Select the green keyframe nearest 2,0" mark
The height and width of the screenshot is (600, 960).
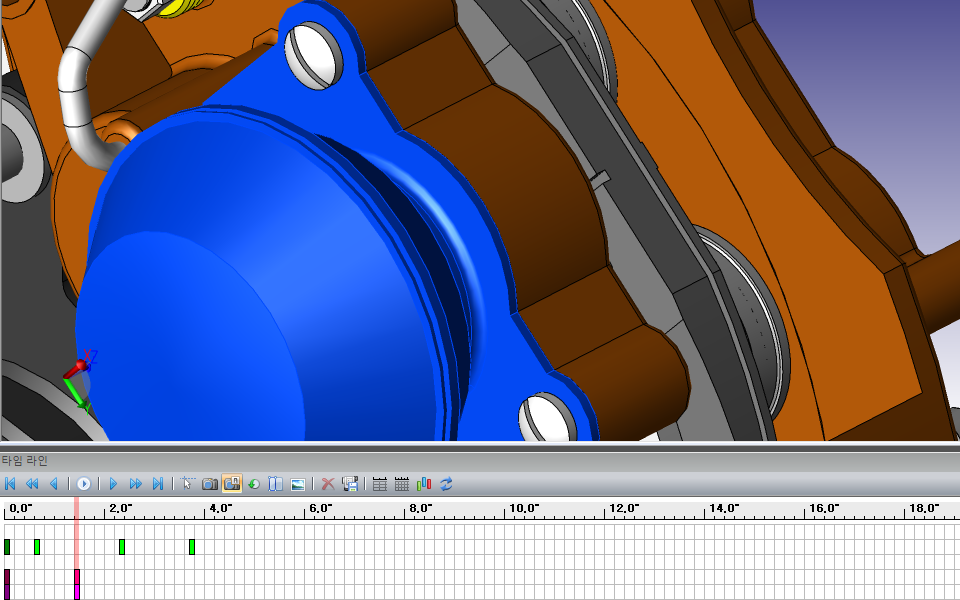click(x=122, y=547)
